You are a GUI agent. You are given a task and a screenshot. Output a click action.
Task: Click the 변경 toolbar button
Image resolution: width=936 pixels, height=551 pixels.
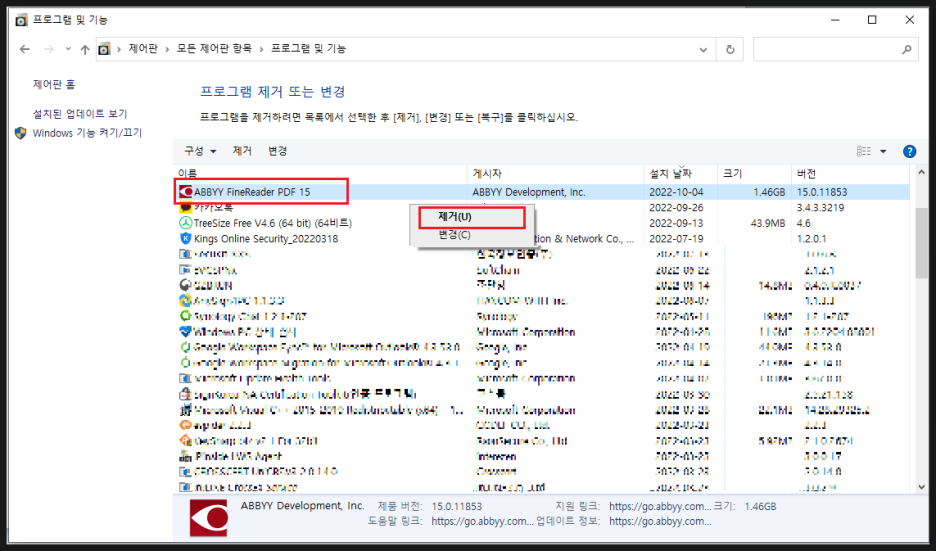pos(278,151)
